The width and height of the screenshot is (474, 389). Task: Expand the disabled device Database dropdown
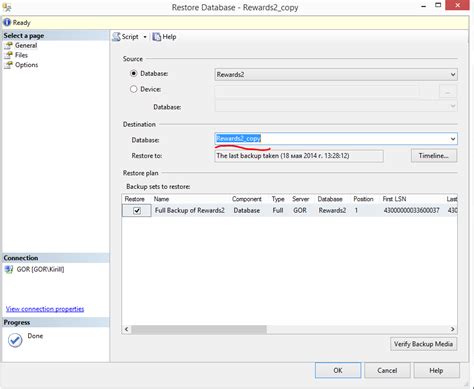453,106
